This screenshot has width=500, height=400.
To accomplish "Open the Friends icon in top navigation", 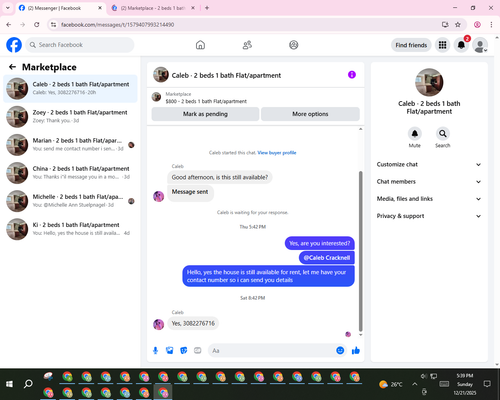I will tap(247, 45).
